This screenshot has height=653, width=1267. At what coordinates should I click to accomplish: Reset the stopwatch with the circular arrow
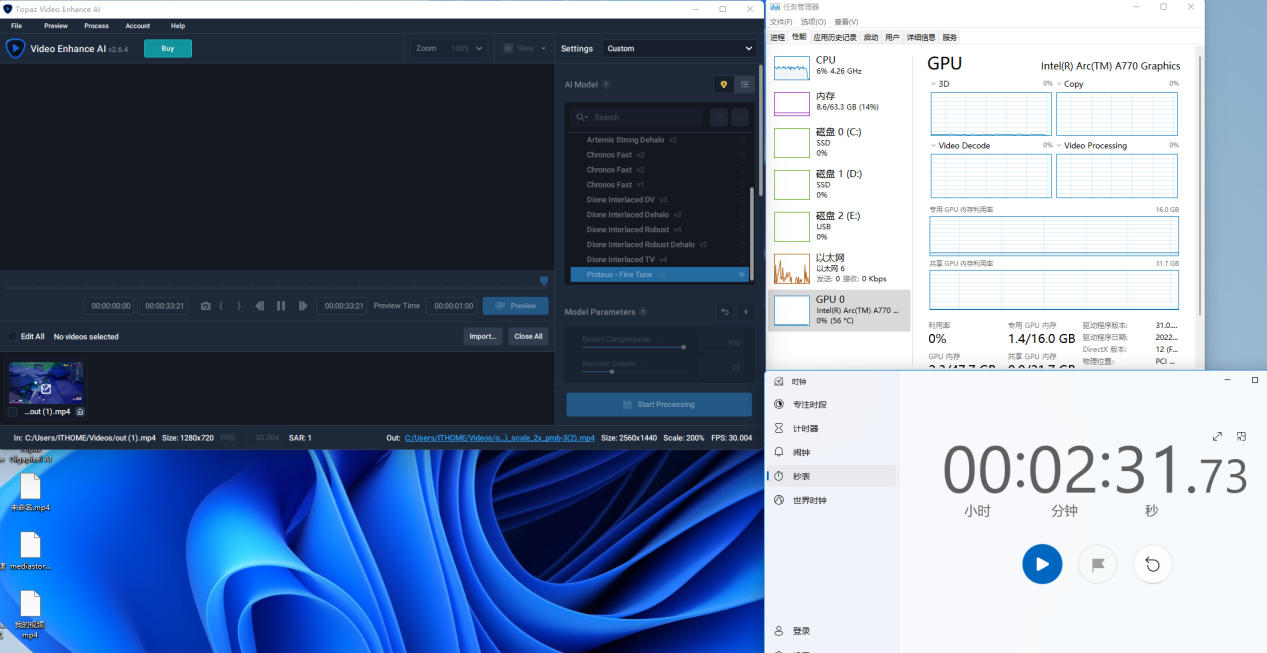coord(1152,565)
